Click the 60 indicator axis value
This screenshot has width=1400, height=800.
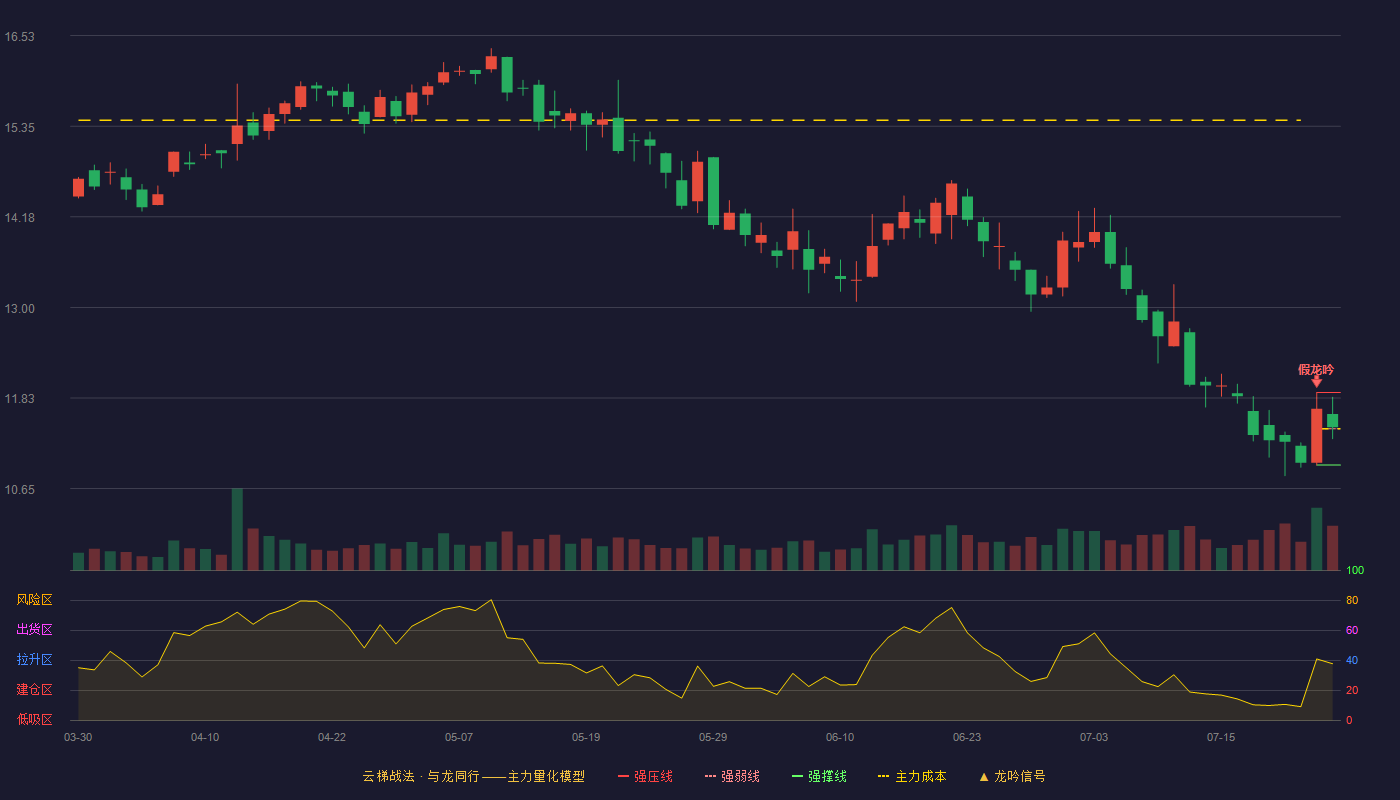coord(1352,630)
